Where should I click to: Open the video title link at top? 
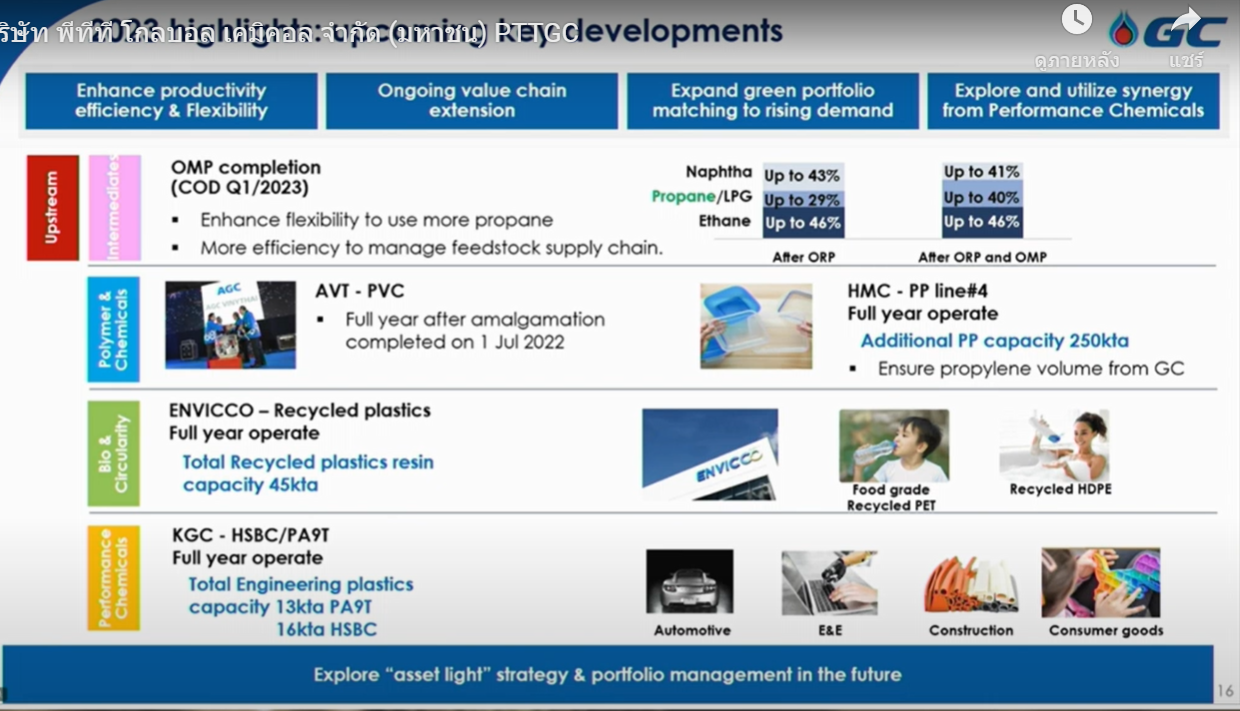(x=290, y=33)
